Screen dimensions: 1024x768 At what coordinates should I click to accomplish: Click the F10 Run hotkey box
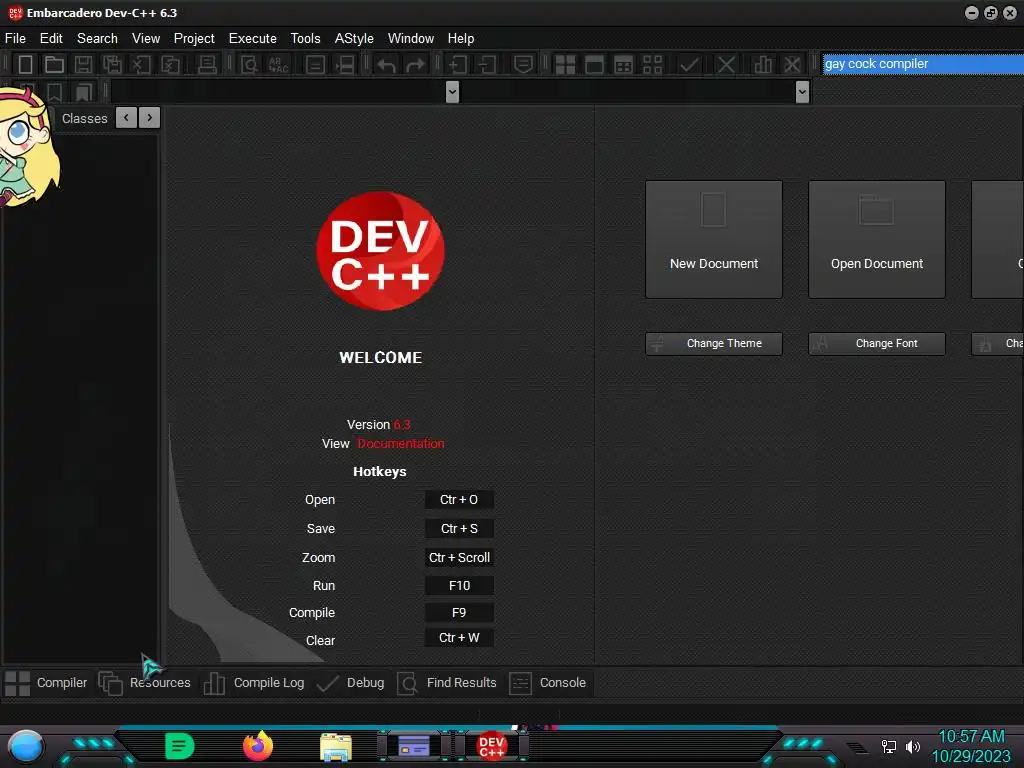(459, 586)
